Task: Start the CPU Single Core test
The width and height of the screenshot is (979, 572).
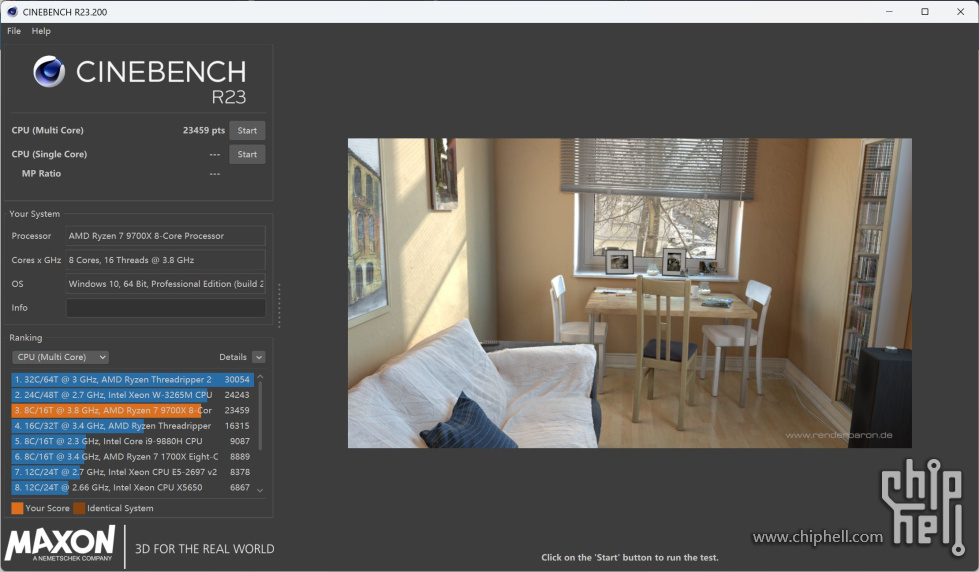Action: [x=247, y=154]
